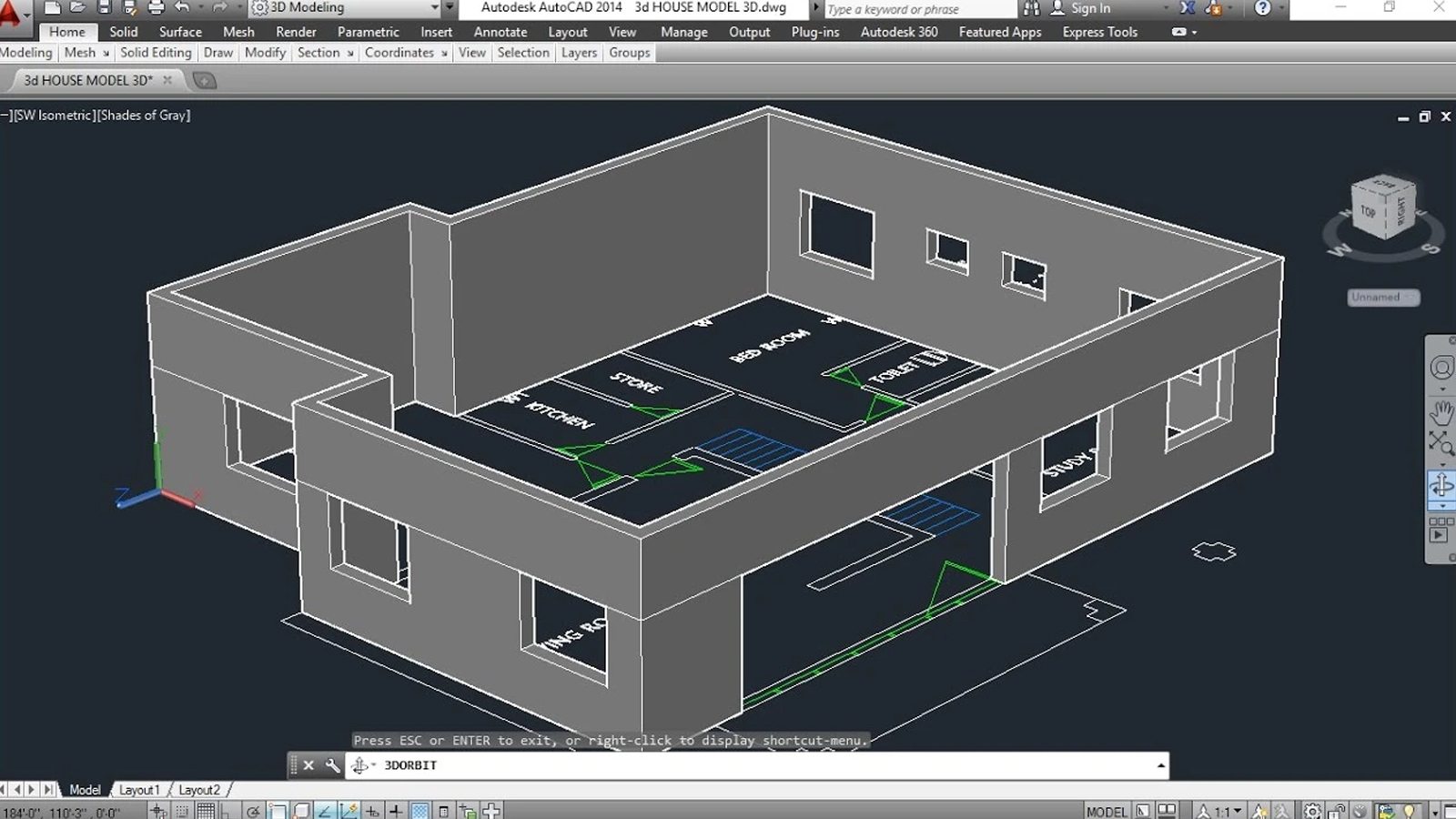Click the Save As icon
1456x819 pixels.
coord(129,7)
